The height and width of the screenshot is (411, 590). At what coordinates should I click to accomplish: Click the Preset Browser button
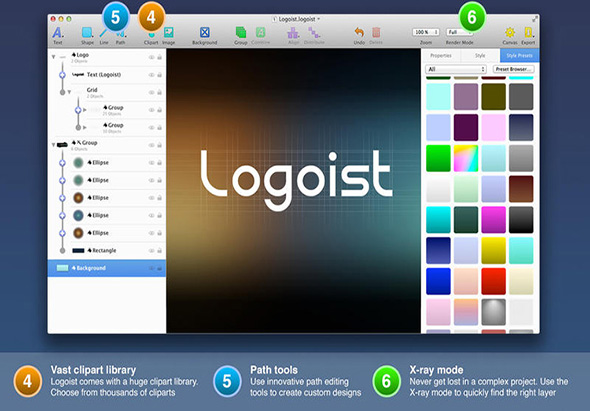pyautogui.click(x=514, y=69)
